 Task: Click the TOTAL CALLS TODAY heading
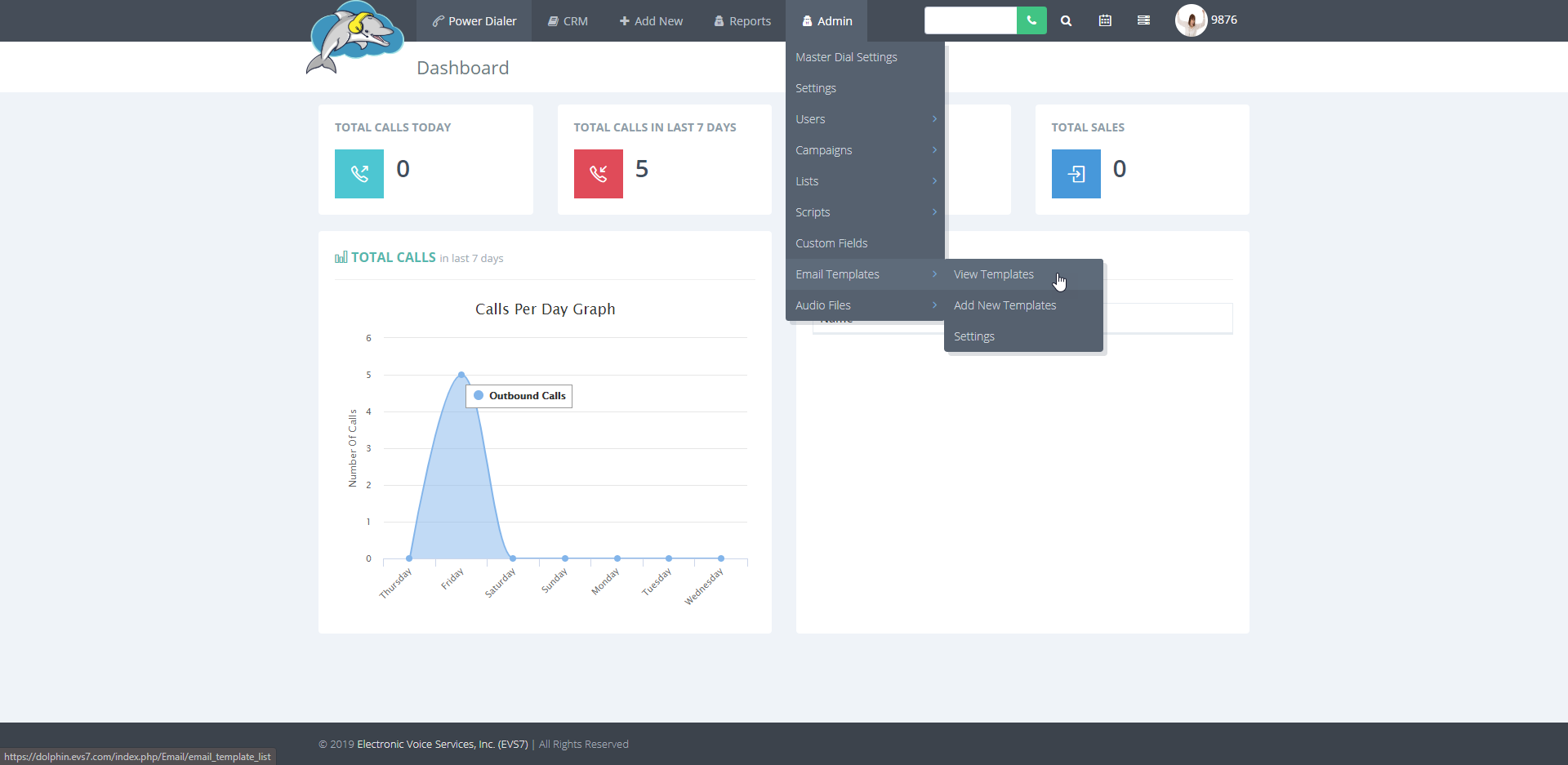pyautogui.click(x=393, y=127)
